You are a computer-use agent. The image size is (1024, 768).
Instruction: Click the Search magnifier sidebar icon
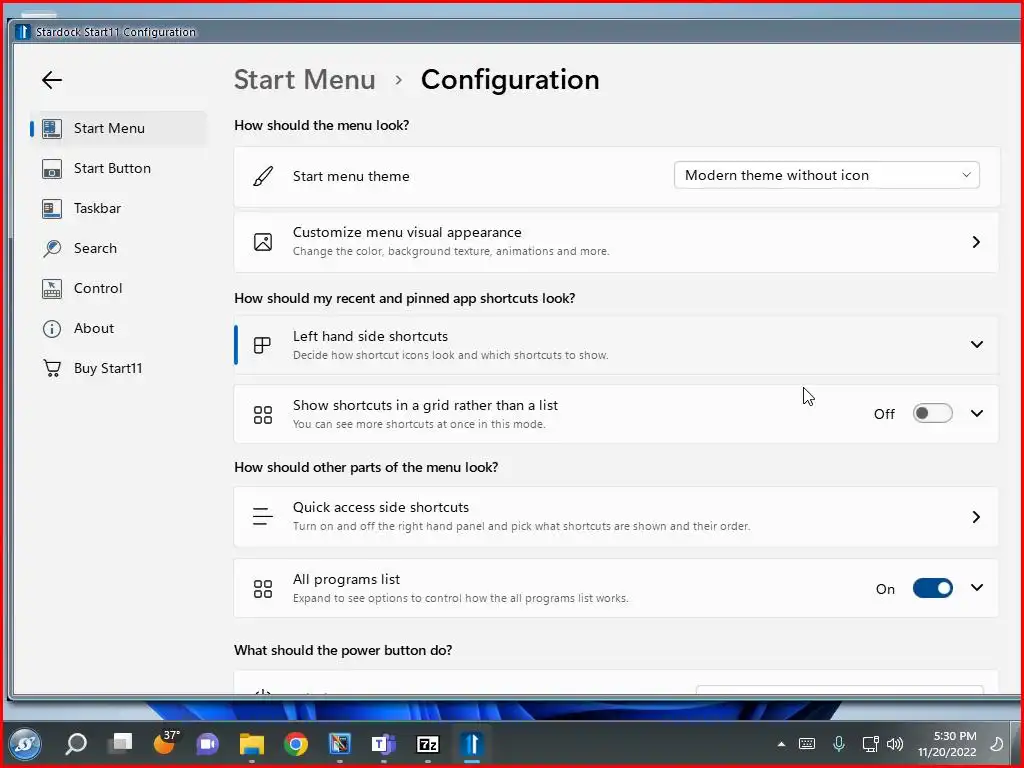coord(52,248)
